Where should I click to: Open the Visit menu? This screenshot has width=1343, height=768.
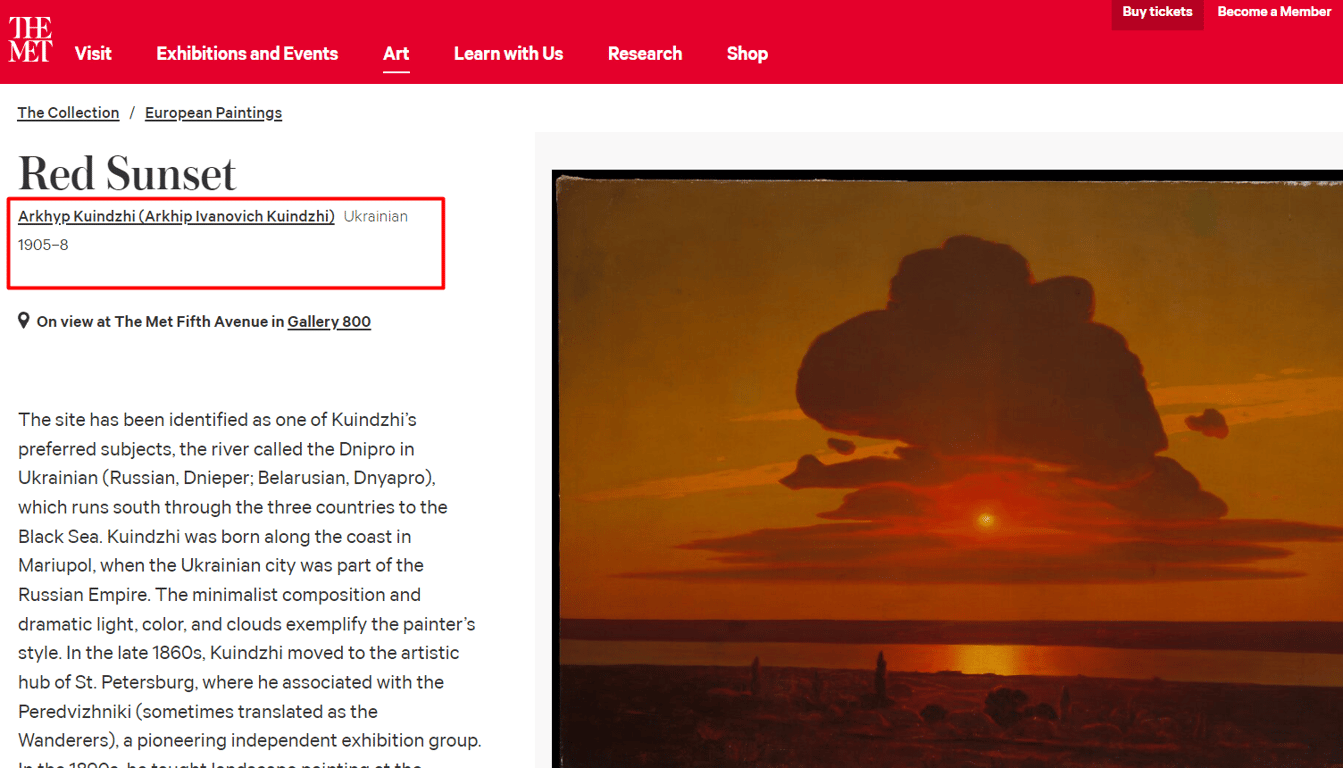[x=93, y=54]
